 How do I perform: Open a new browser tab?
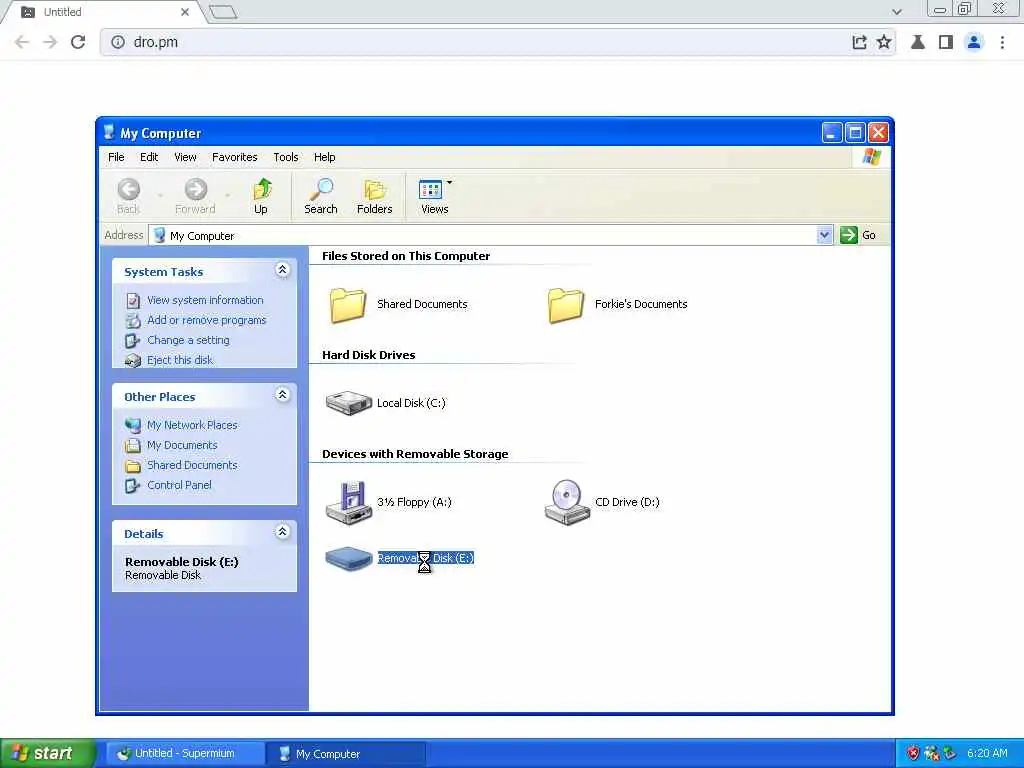point(223,12)
